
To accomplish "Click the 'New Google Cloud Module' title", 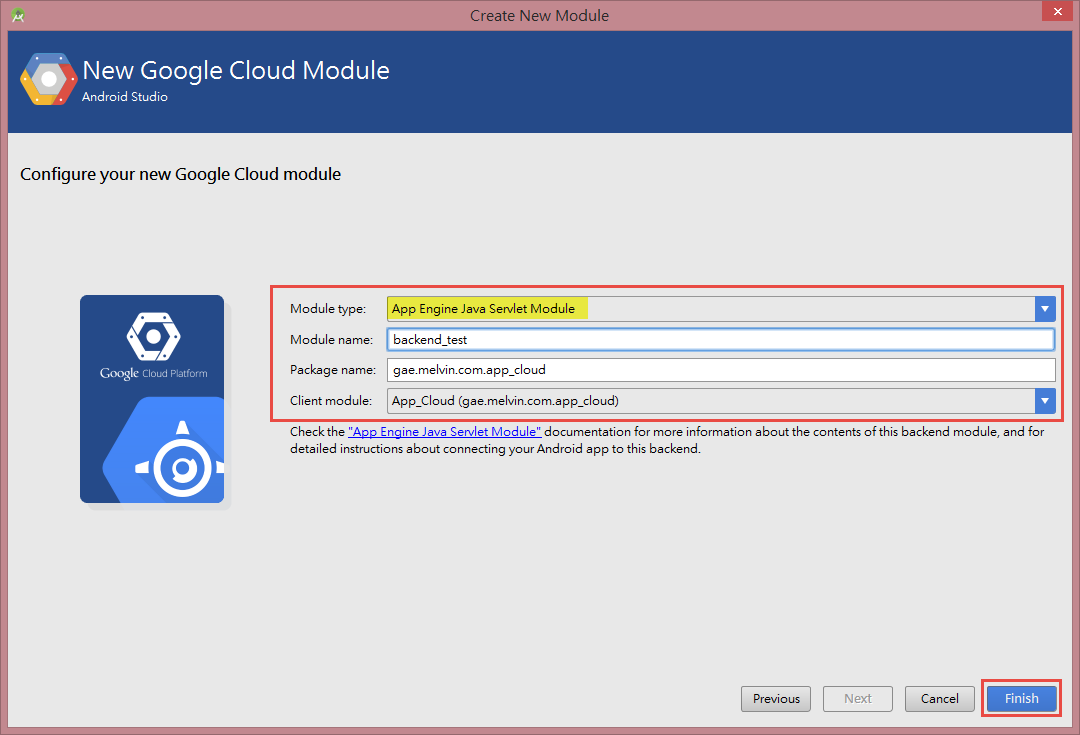I will (x=236, y=70).
